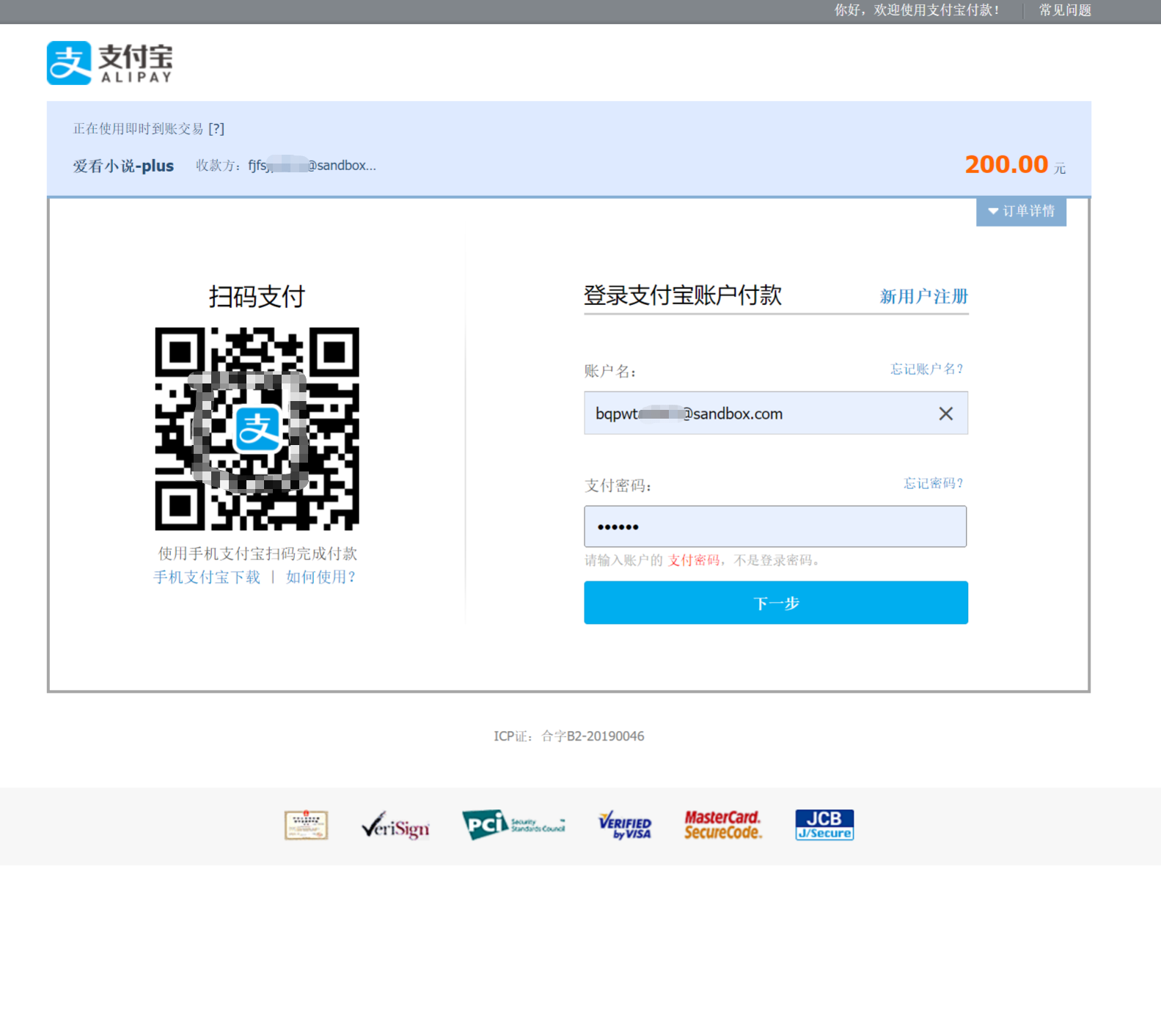Click the red 支付密码 hint text

tap(694, 560)
